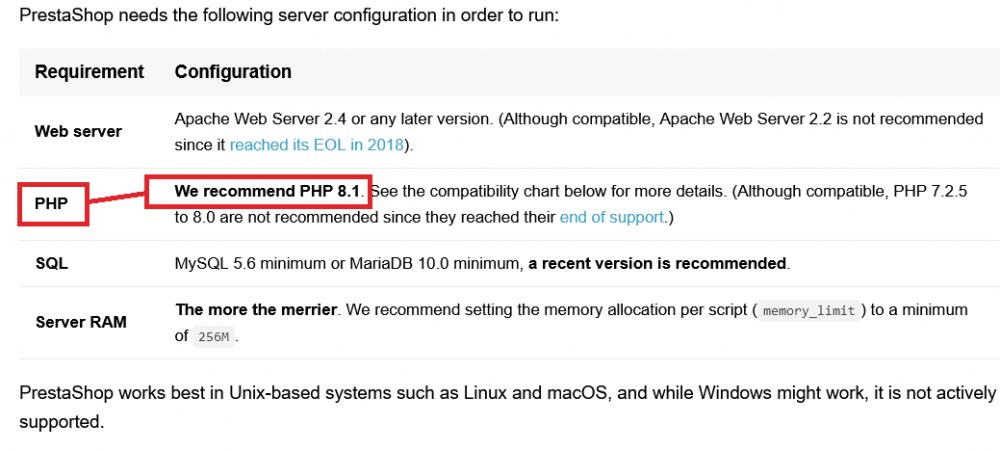Click the memory_limit code snippet

click(x=809, y=311)
